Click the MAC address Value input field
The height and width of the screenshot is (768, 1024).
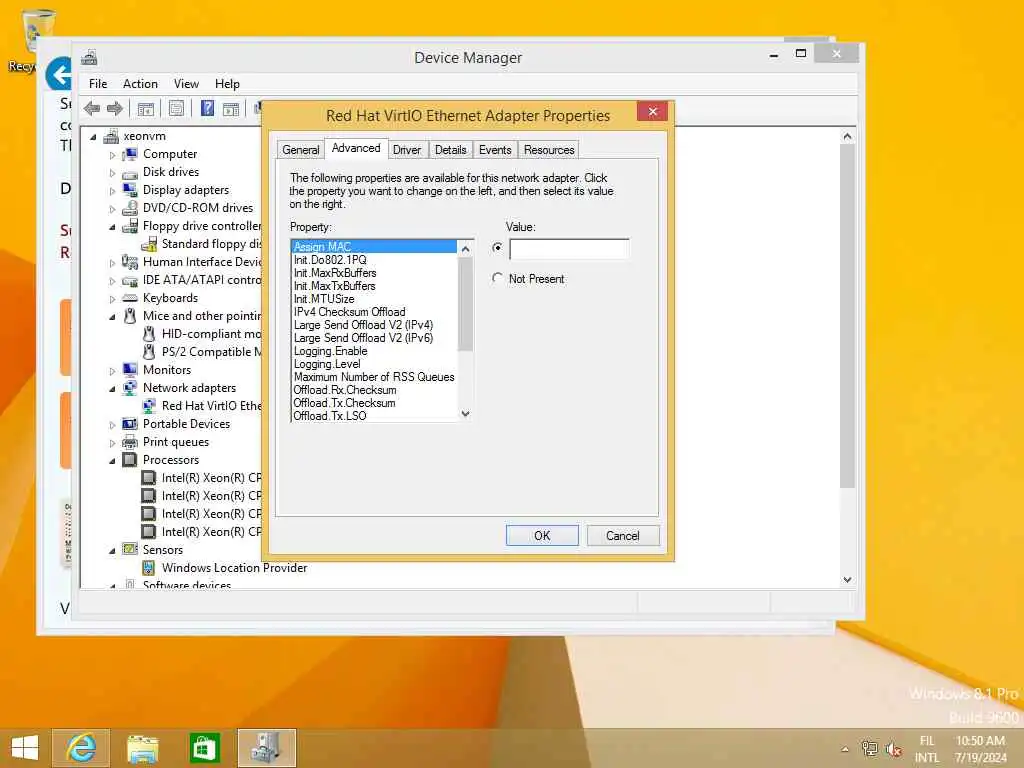coord(569,249)
